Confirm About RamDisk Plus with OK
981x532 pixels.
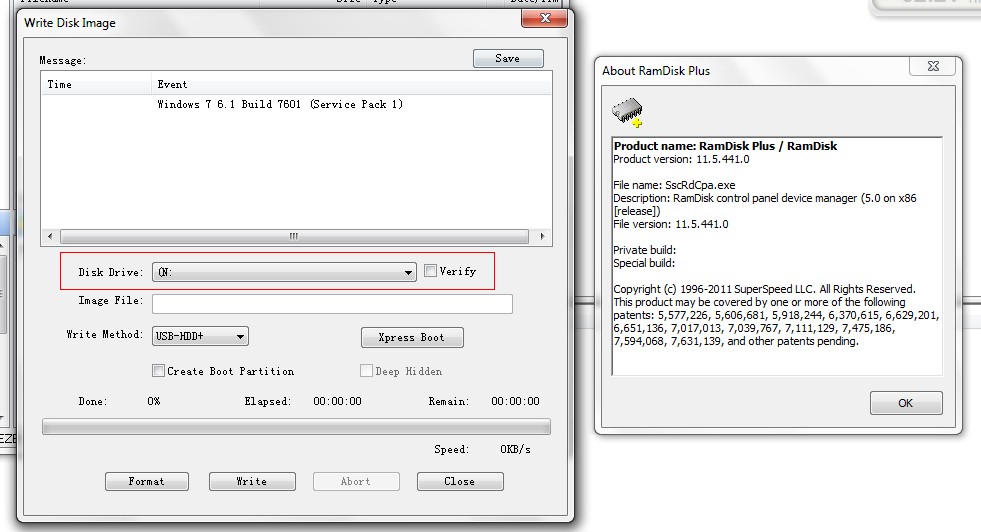coord(906,403)
